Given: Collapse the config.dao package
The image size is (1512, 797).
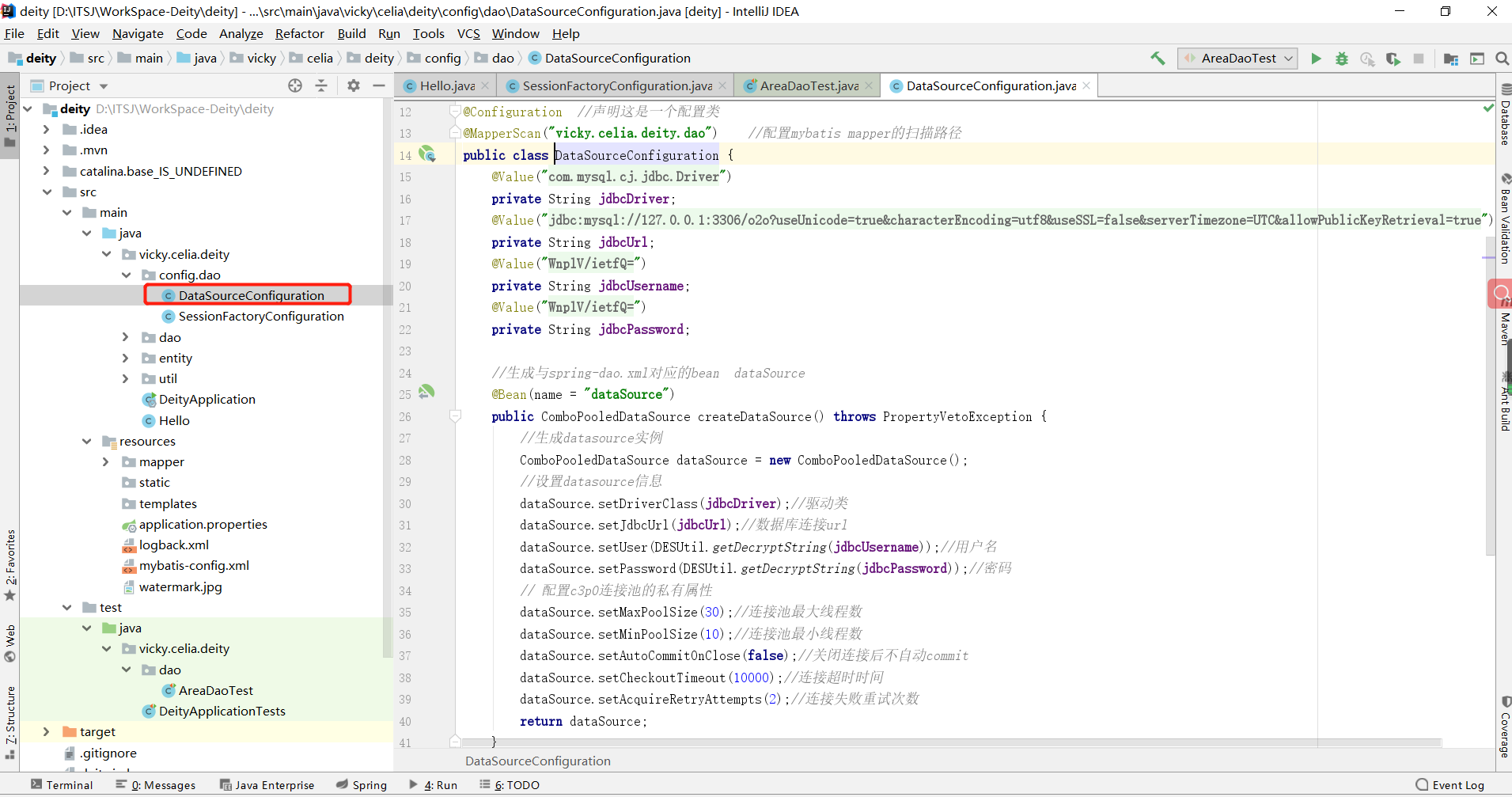Looking at the screenshot, I should (126, 275).
